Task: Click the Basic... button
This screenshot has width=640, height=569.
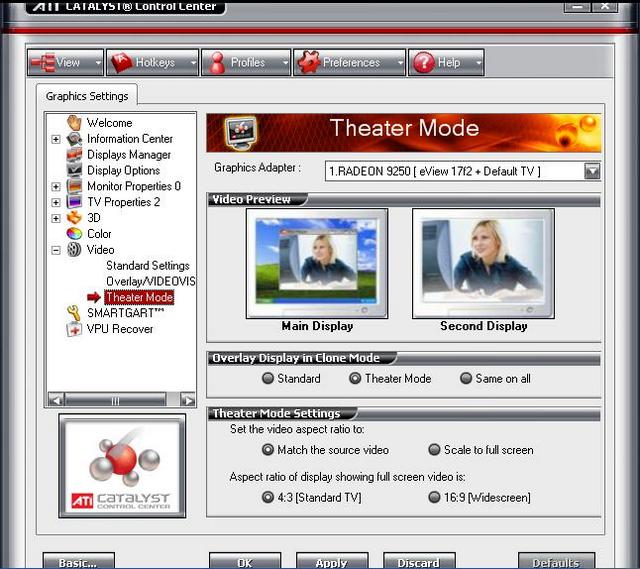Action: tap(78, 561)
